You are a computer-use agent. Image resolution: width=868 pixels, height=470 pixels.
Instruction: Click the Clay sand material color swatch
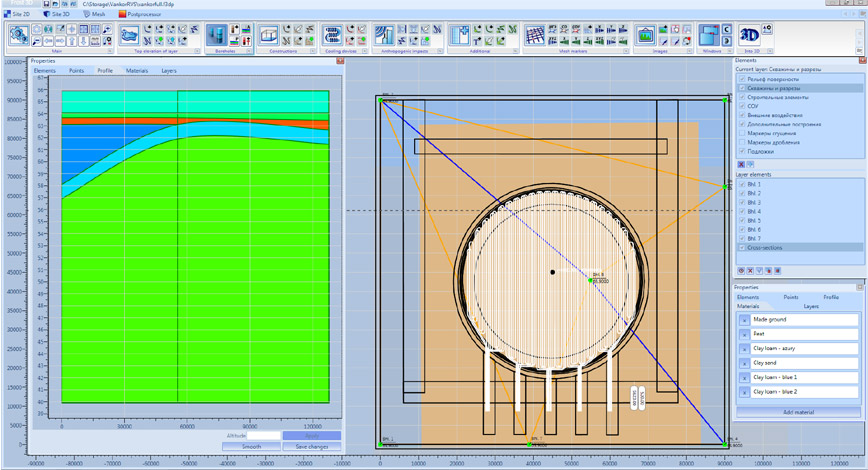tap(745, 363)
